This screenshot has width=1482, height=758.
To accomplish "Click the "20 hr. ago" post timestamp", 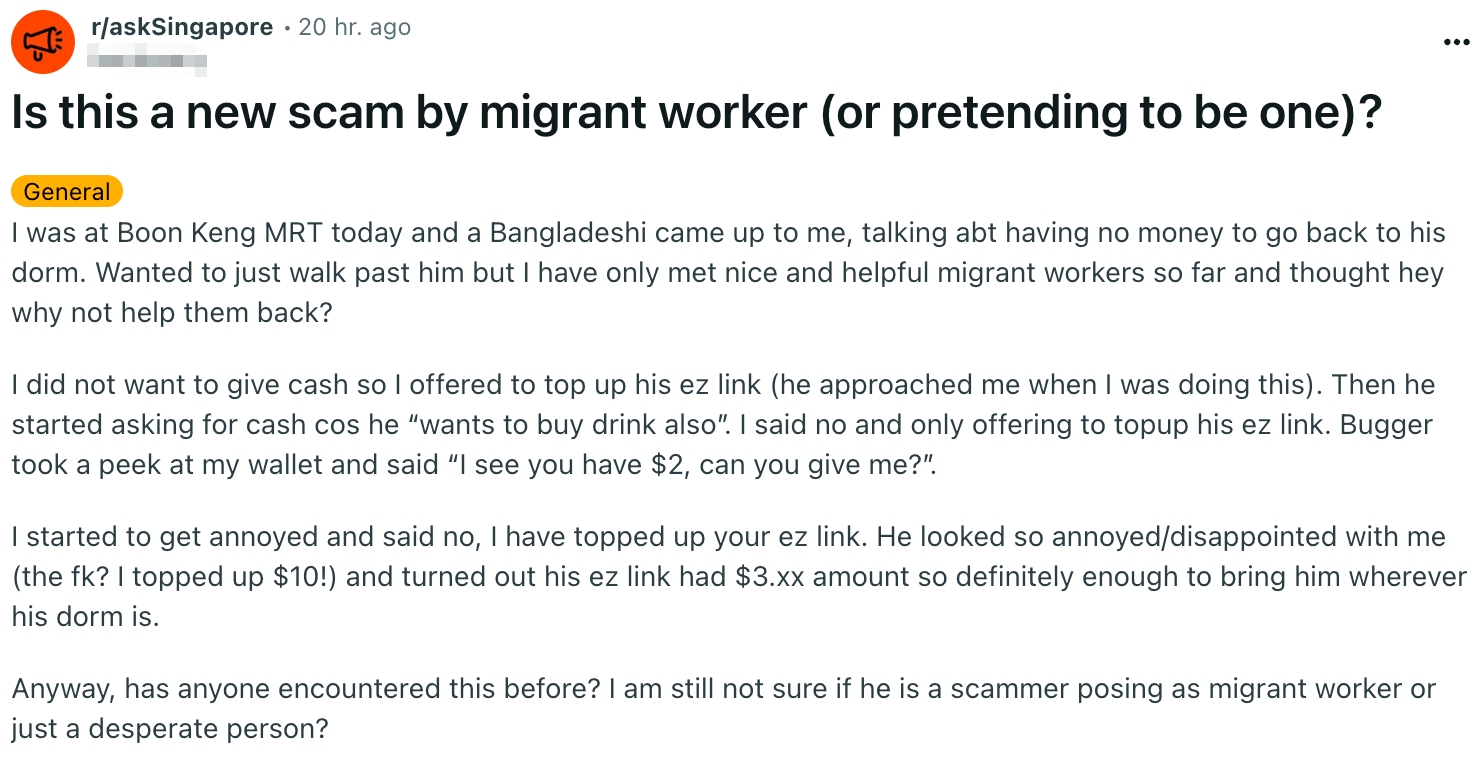I will [355, 28].
